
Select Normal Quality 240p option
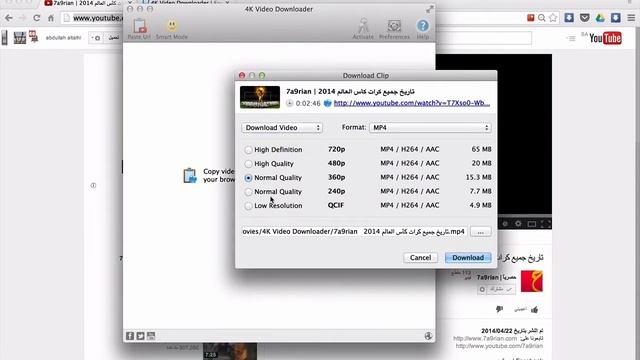pyautogui.click(x=248, y=192)
